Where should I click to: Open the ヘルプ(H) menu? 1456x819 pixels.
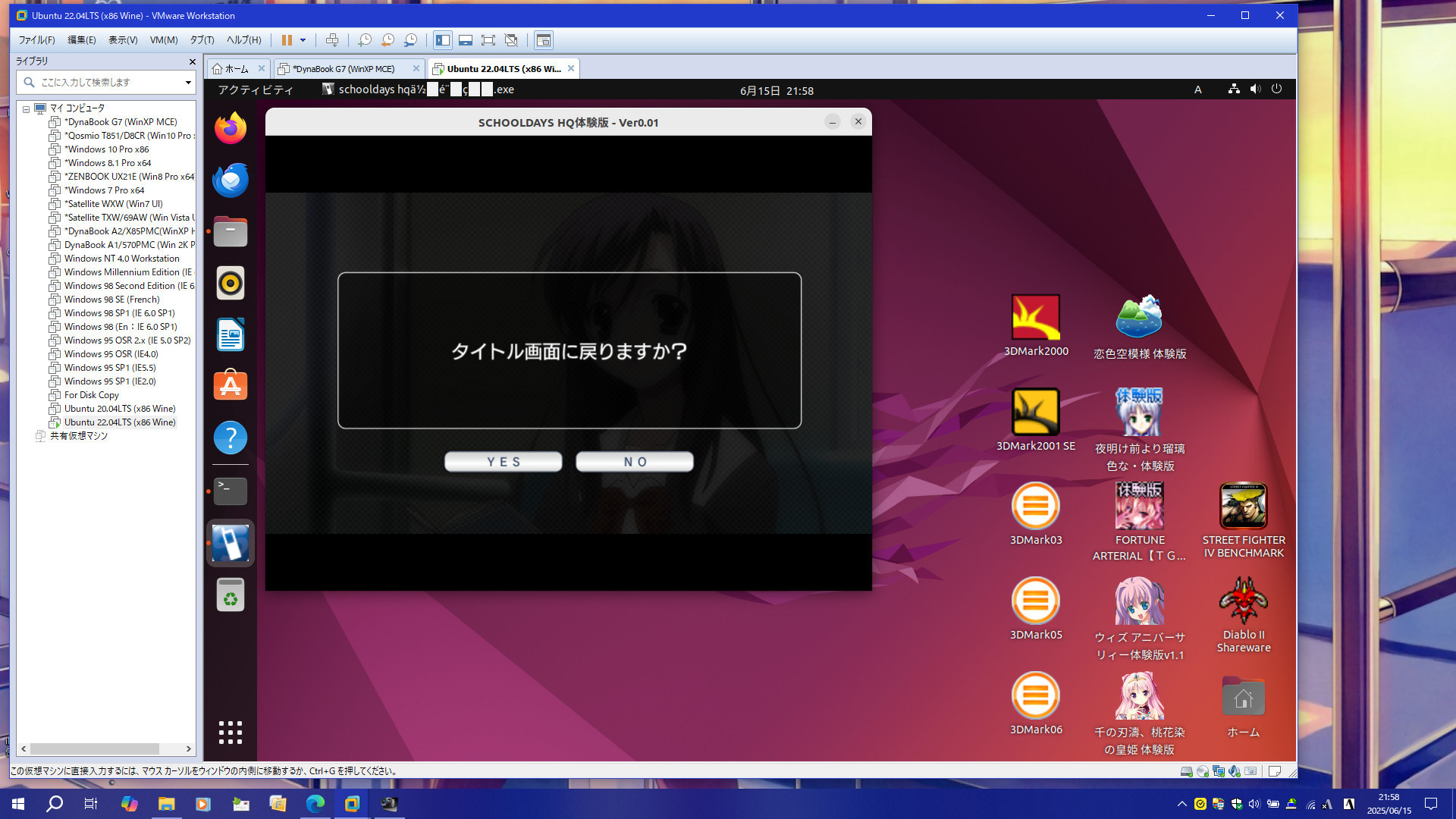click(243, 40)
